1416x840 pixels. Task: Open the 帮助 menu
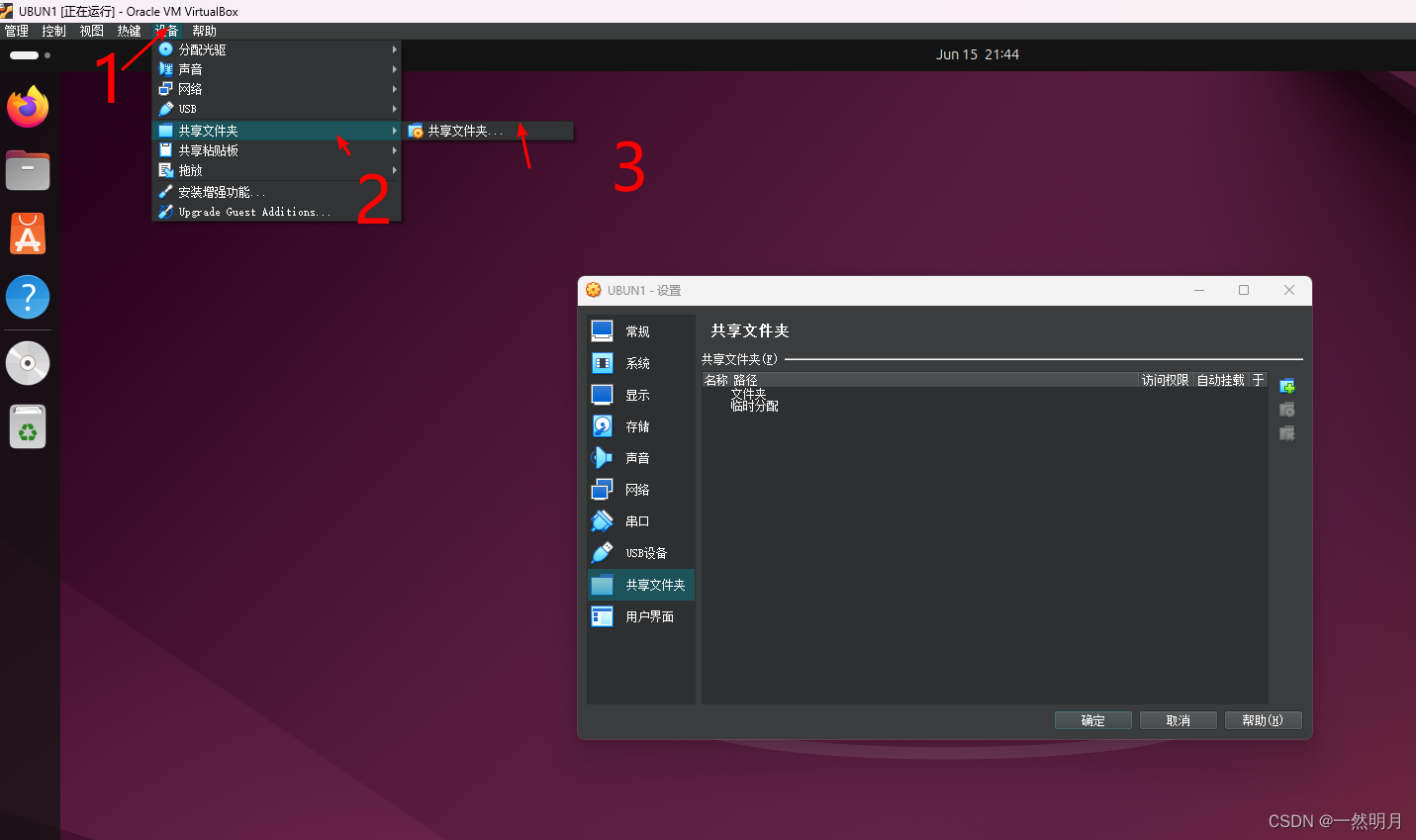[205, 31]
